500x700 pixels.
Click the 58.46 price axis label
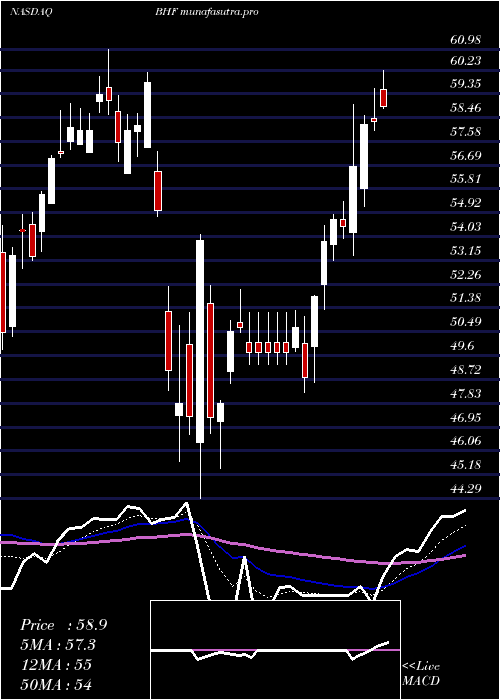coord(466,108)
